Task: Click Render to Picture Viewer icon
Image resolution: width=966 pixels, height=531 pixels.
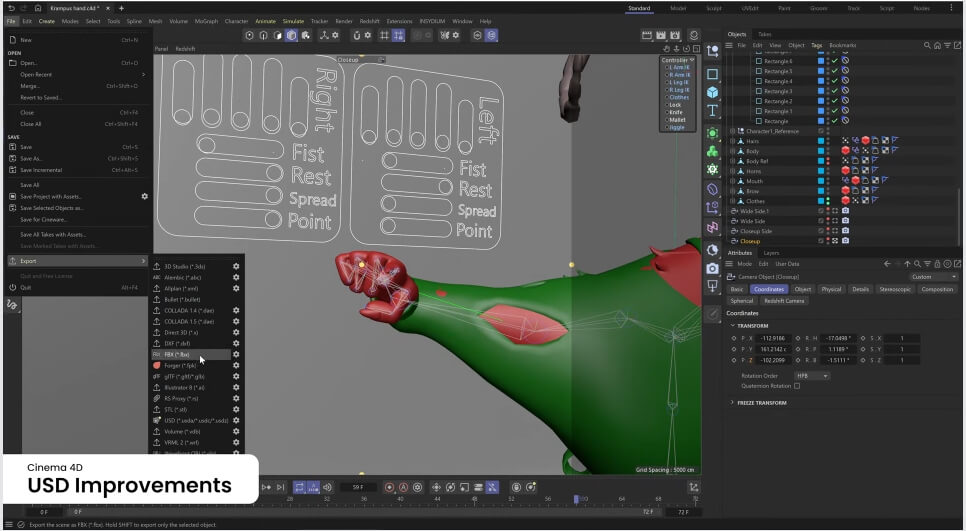Action: click(661, 36)
